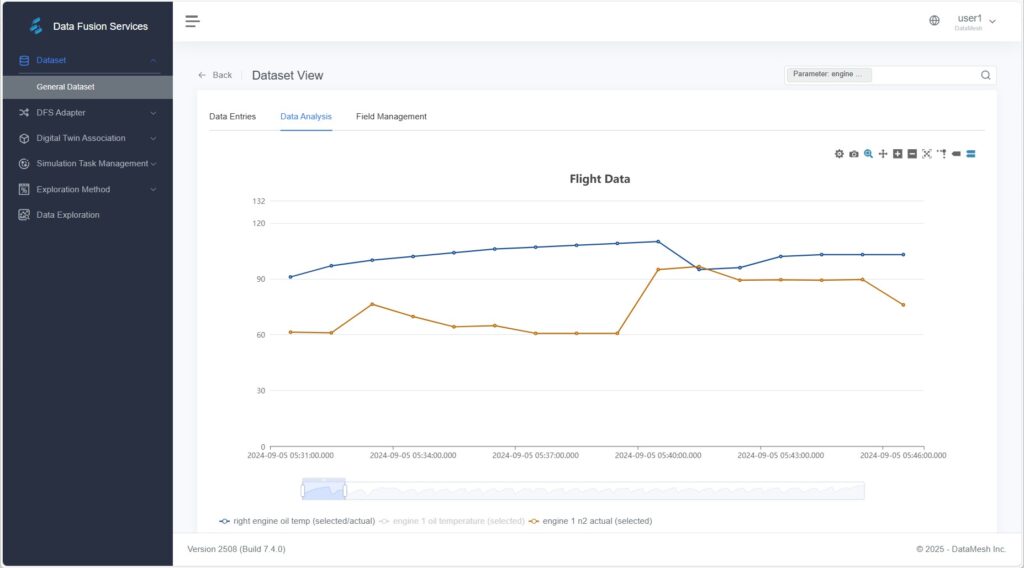Expand Digital Twin Association section
The image size is (1024, 568).
[x=87, y=138]
